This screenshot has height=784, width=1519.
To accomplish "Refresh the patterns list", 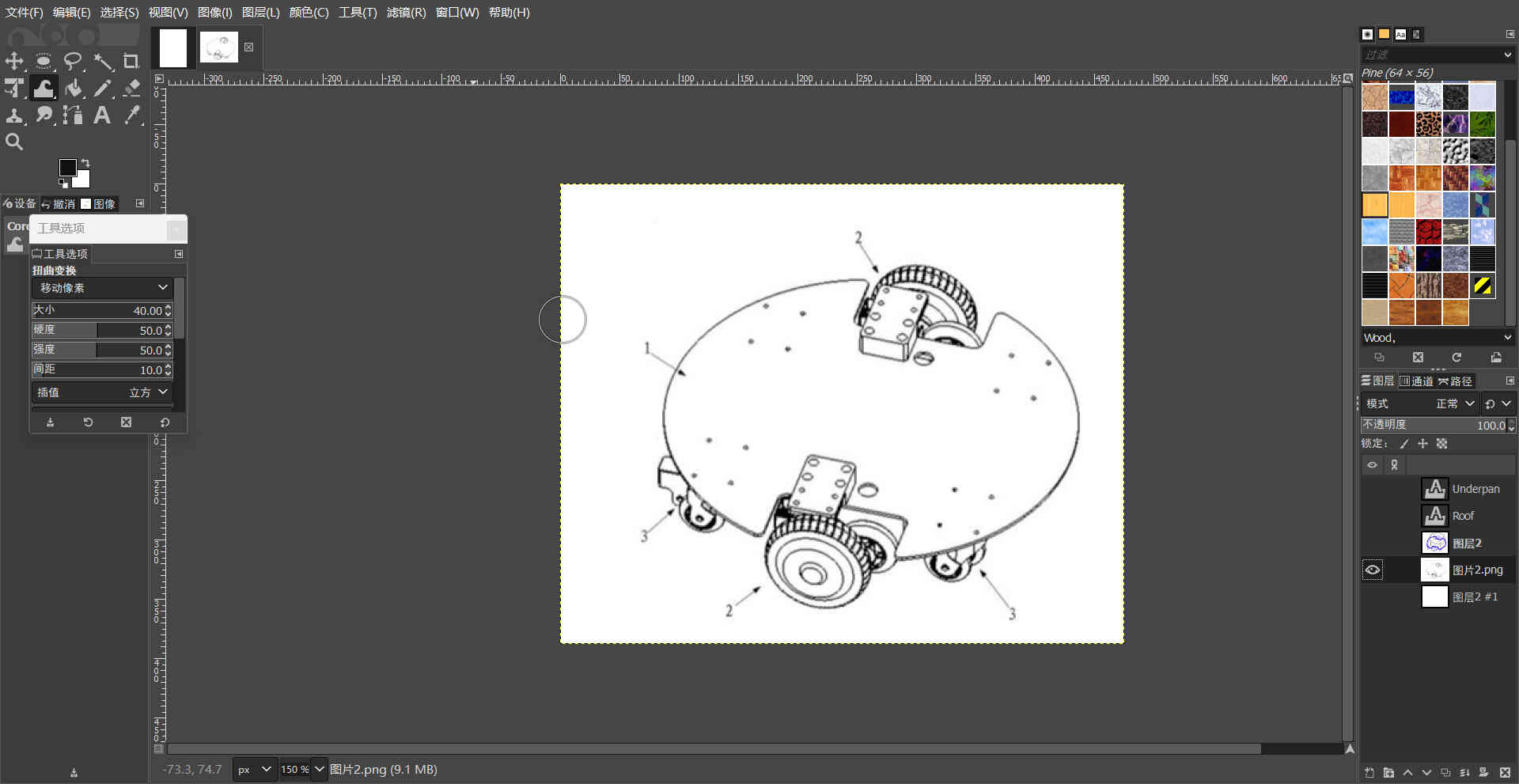I will 1456,358.
